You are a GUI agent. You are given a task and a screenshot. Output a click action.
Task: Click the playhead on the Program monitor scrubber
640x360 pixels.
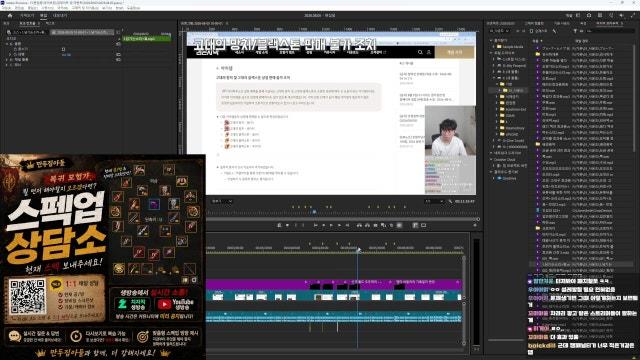(314, 211)
